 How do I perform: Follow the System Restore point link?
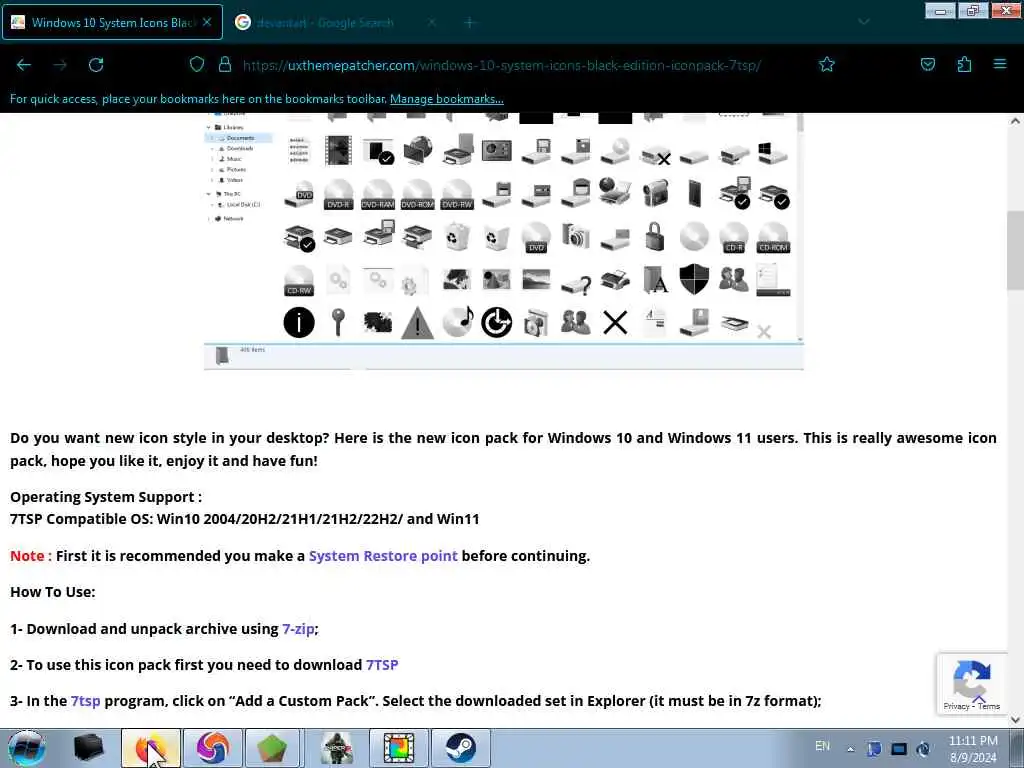(383, 556)
